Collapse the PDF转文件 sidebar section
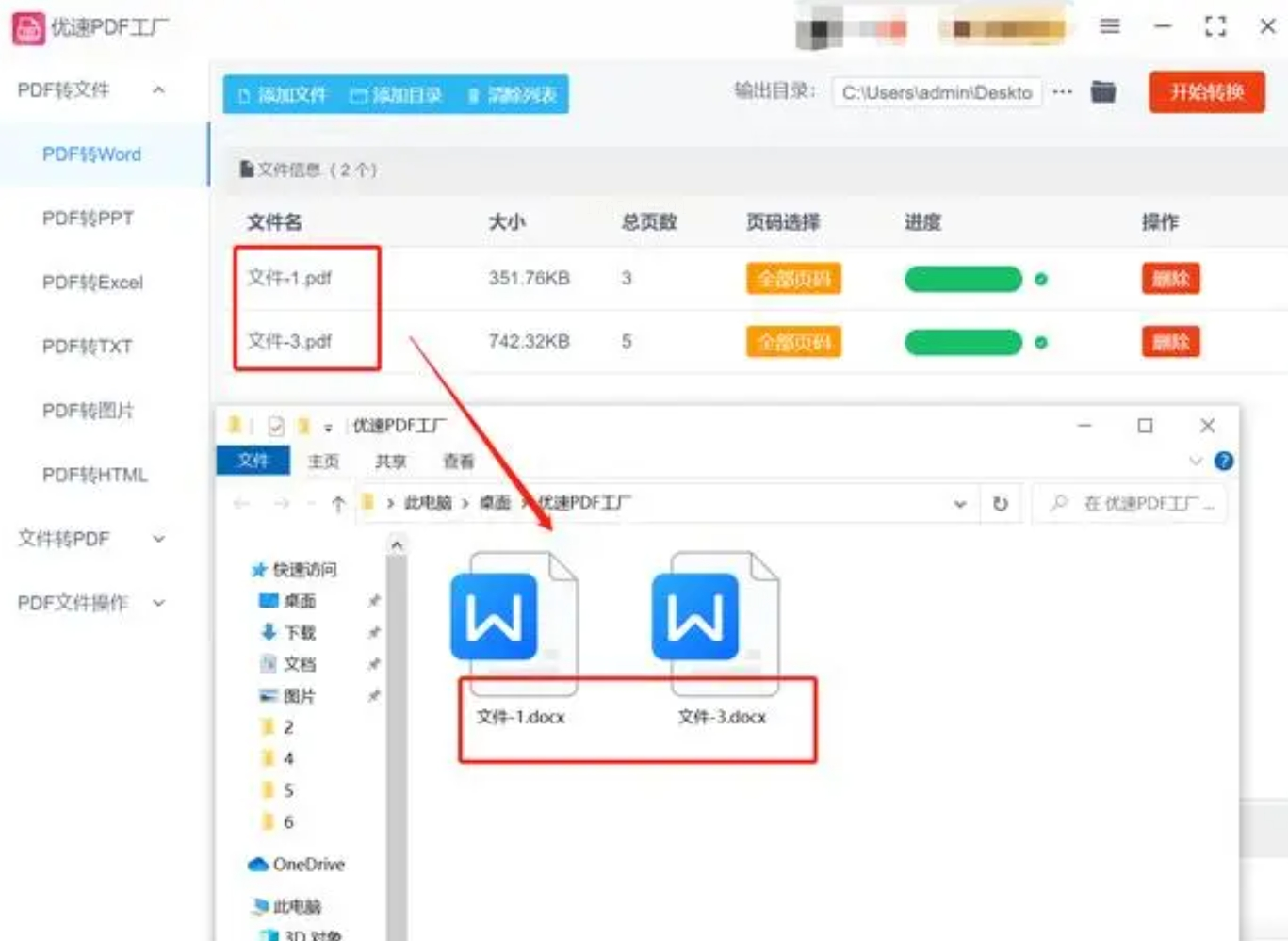The width and height of the screenshot is (1288, 941). [x=159, y=90]
